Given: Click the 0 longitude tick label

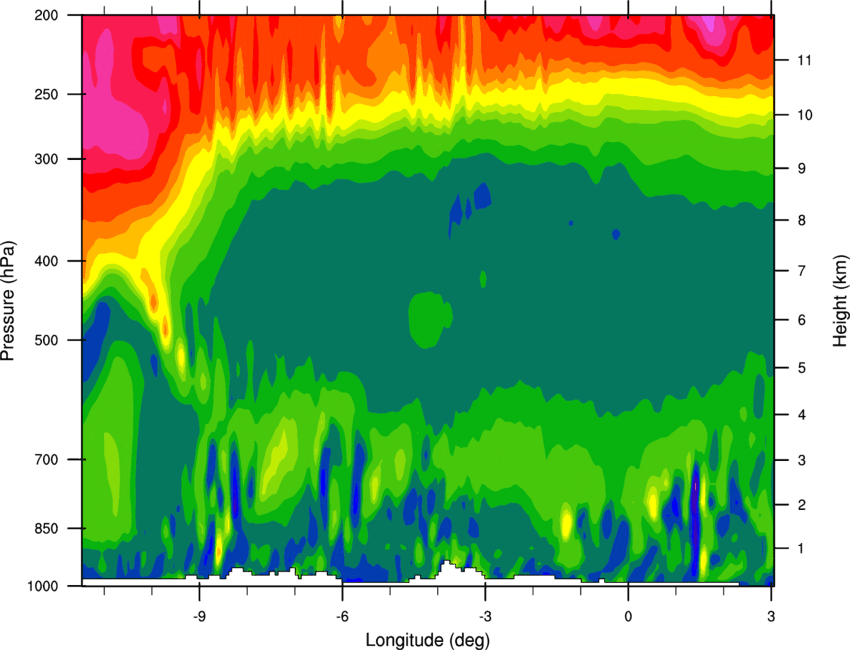Looking at the screenshot, I should (628, 616).
